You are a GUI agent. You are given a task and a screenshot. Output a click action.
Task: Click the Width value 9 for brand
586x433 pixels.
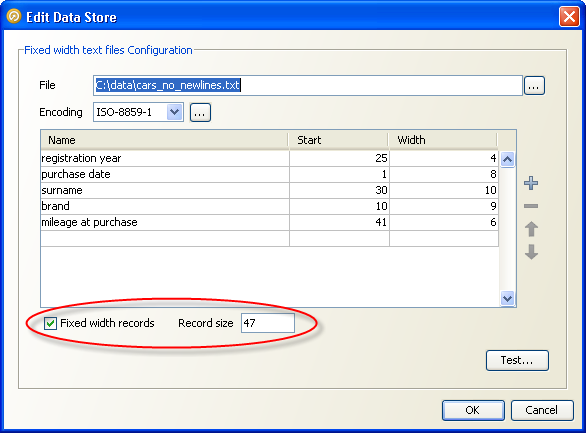pyautogui.click(x=444, y=206)
